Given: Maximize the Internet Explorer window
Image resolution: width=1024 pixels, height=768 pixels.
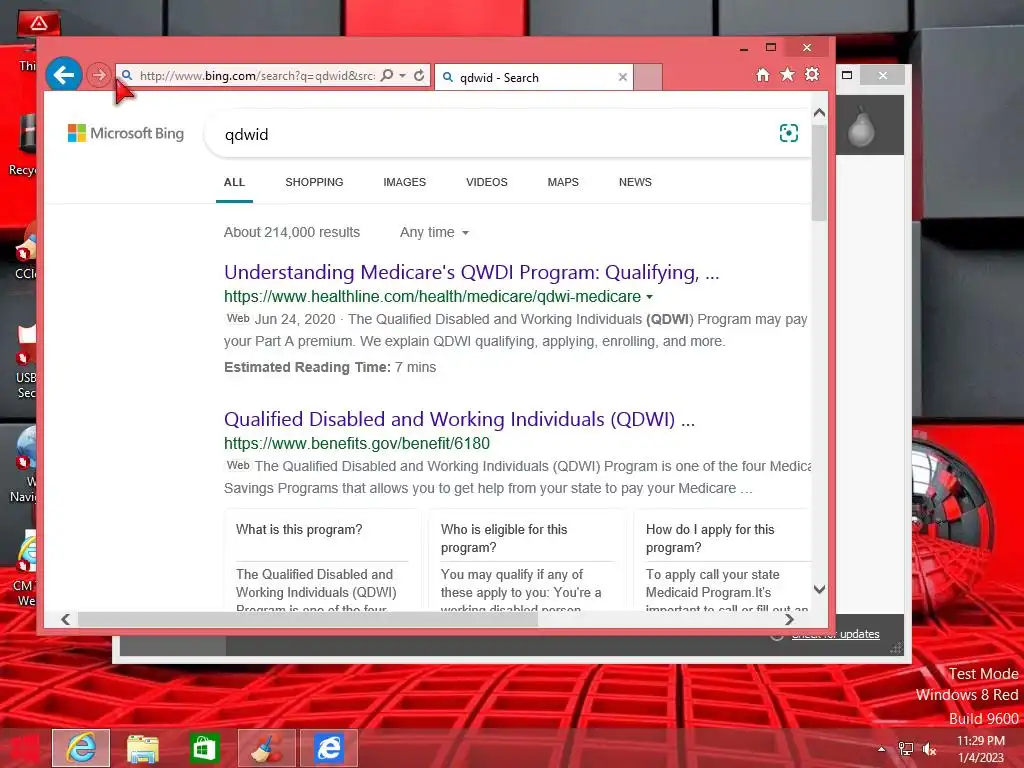Looking at the screenshot, I should pos(771,48).
